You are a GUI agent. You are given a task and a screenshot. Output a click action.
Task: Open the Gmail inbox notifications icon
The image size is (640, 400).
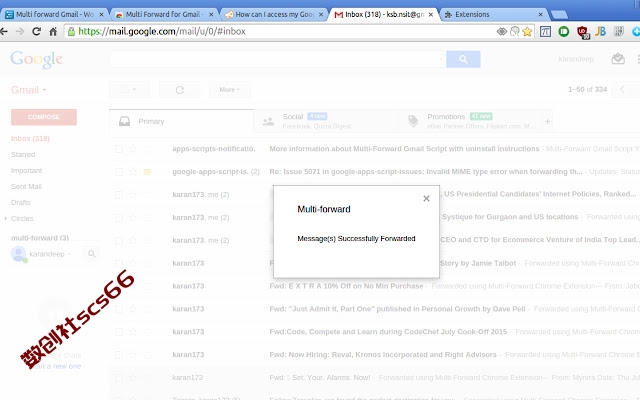click(618, 59)
